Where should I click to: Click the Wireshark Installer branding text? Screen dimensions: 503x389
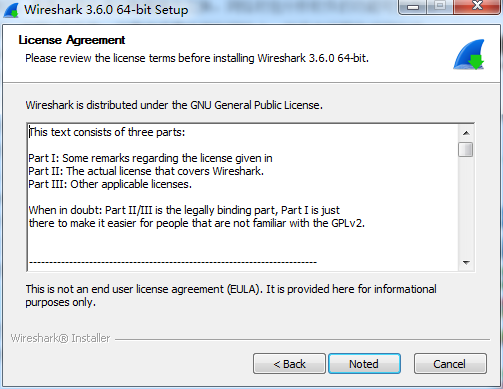click(x=60, y=338)
